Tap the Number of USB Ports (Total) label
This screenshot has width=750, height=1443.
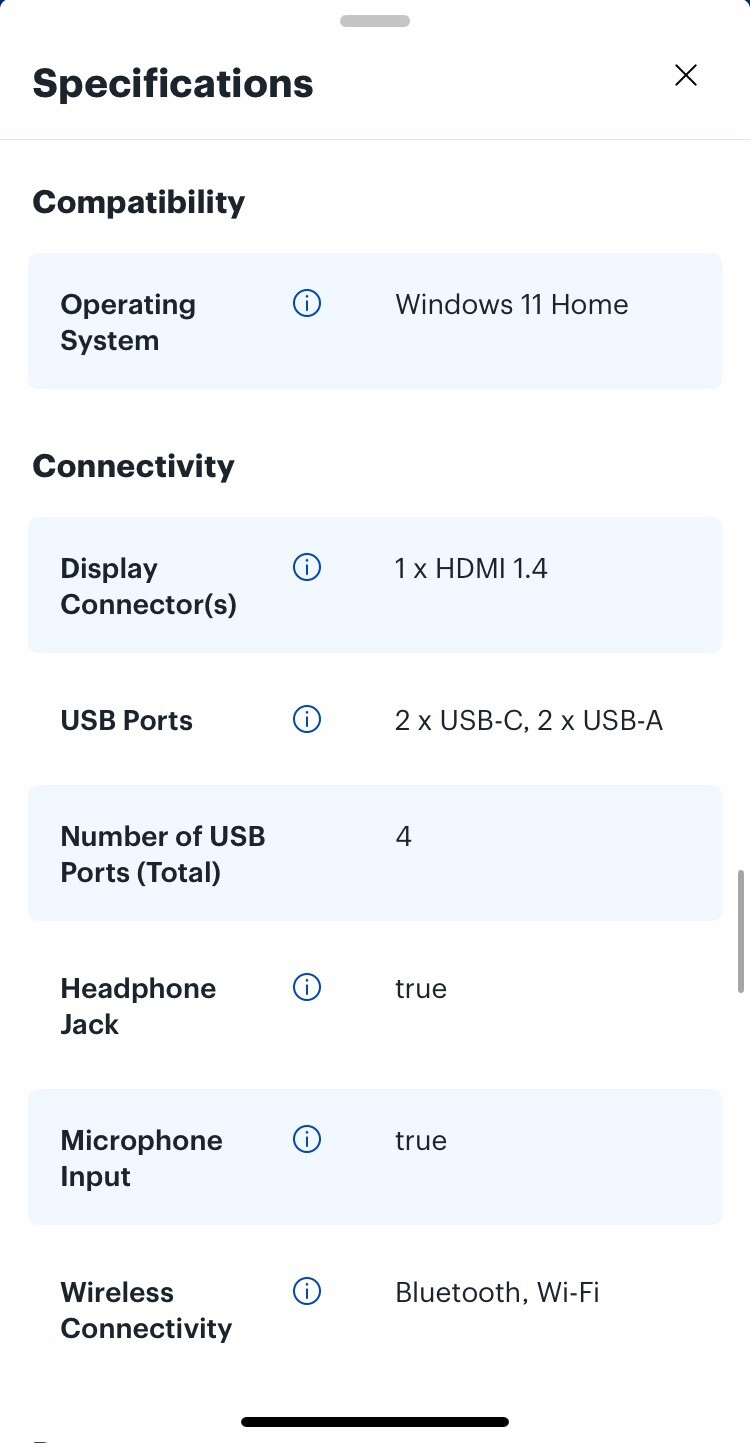point(163,854)
